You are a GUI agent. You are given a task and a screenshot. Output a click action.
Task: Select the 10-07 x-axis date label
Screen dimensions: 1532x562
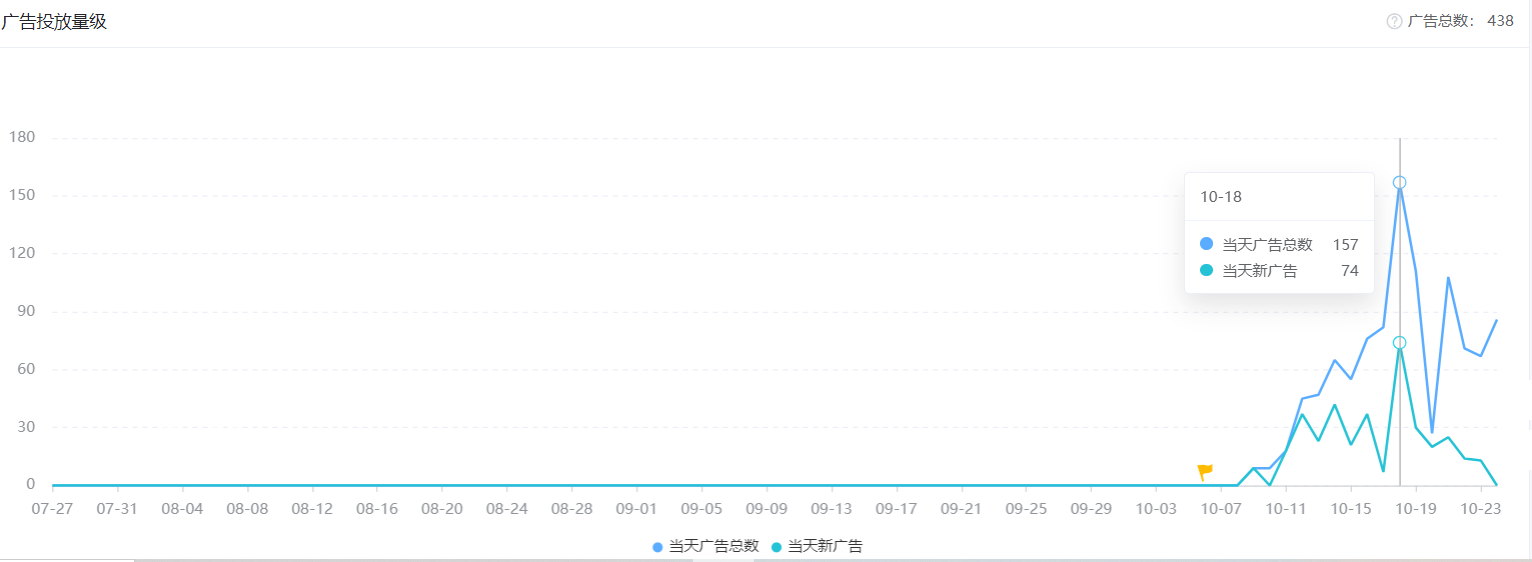click(x=1220, y=508)
